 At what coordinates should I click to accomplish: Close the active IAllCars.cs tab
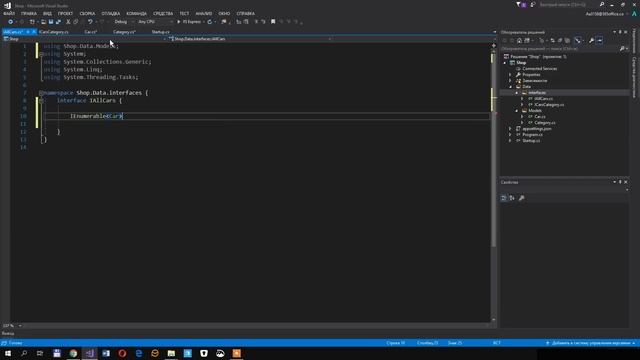pyautogui.click(x=34, y=32)
